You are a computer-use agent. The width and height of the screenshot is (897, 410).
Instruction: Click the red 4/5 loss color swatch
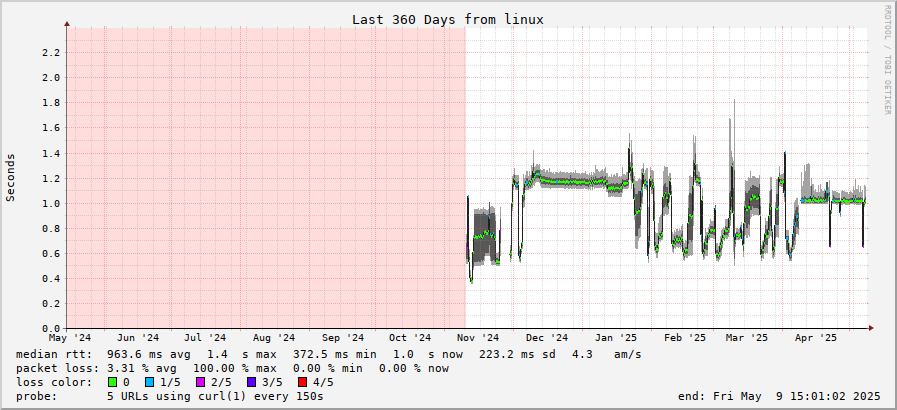tap(303, 382)
